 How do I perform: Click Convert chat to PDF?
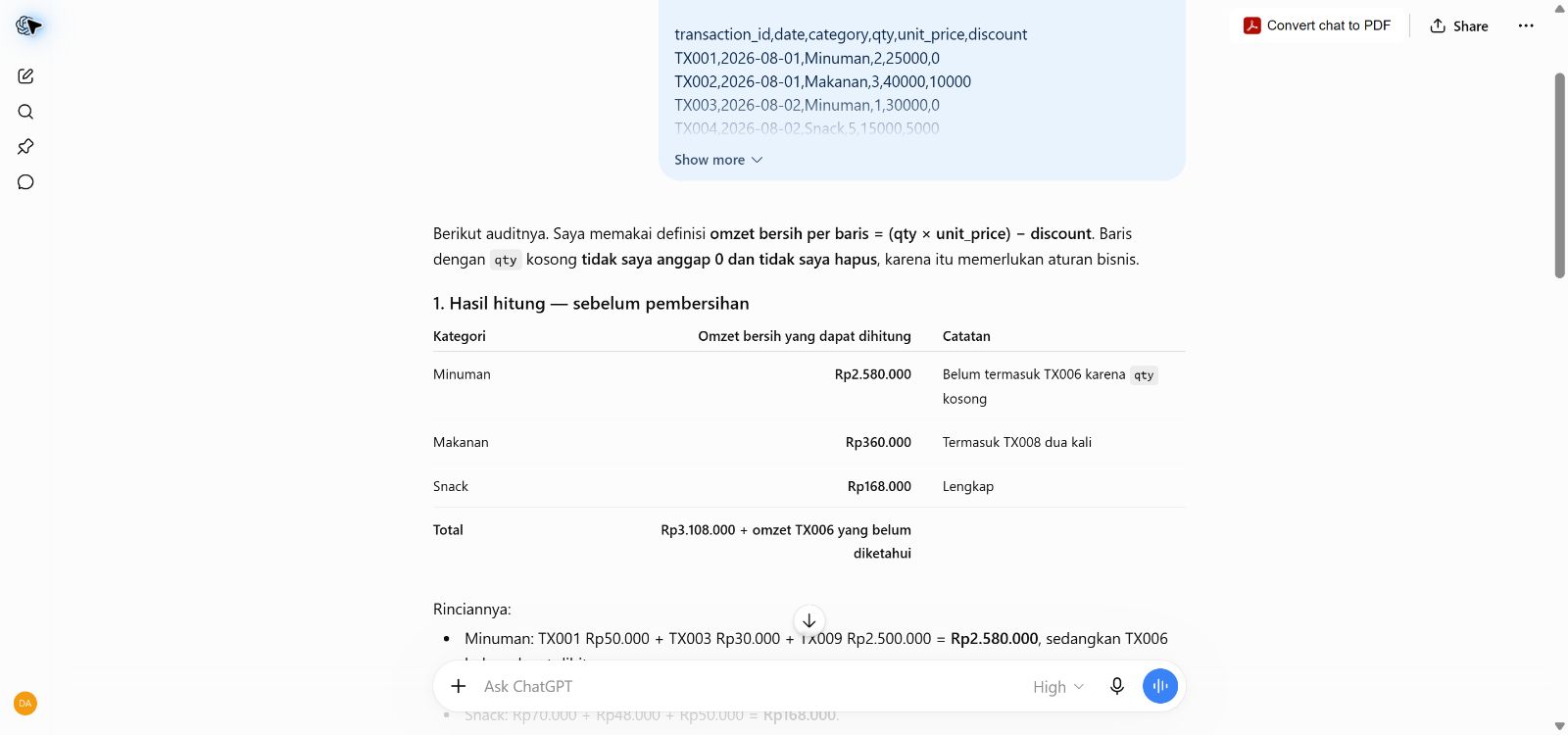click(x=1317, y=25)
